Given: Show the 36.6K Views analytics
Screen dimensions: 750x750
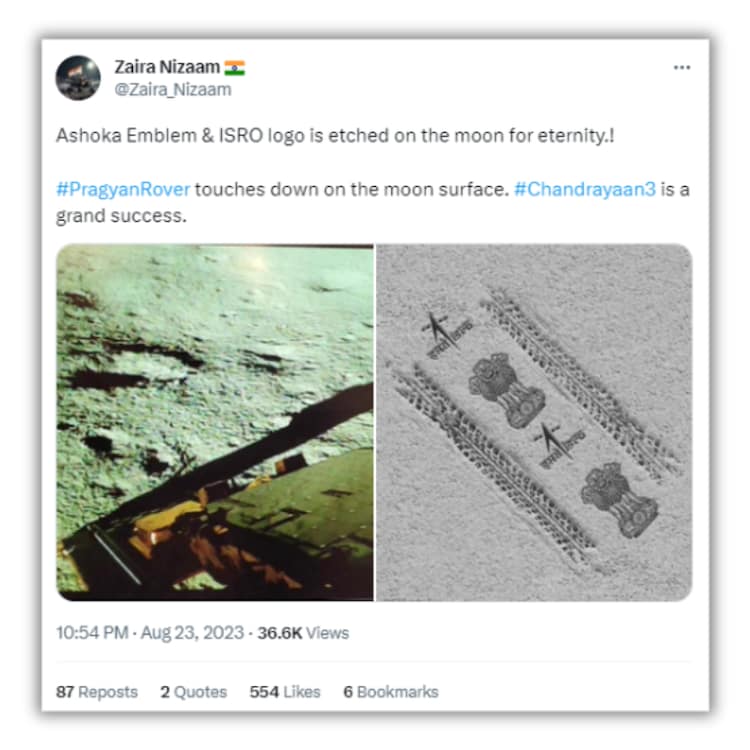Looking at the screenshot, I should tap(303, 633).
